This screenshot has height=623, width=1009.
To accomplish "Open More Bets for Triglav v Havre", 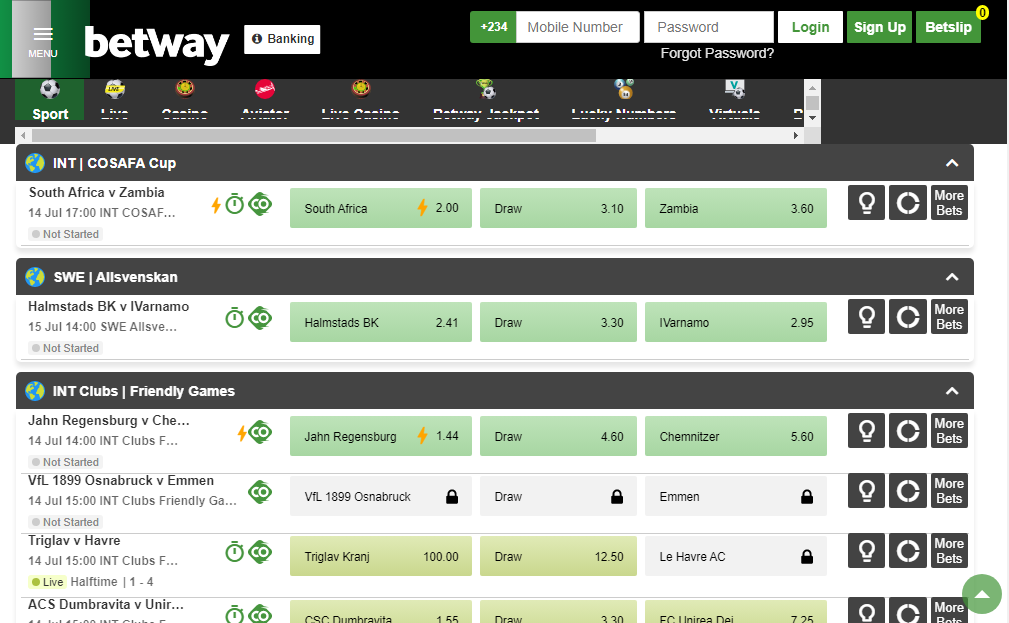I will point(949,550).
